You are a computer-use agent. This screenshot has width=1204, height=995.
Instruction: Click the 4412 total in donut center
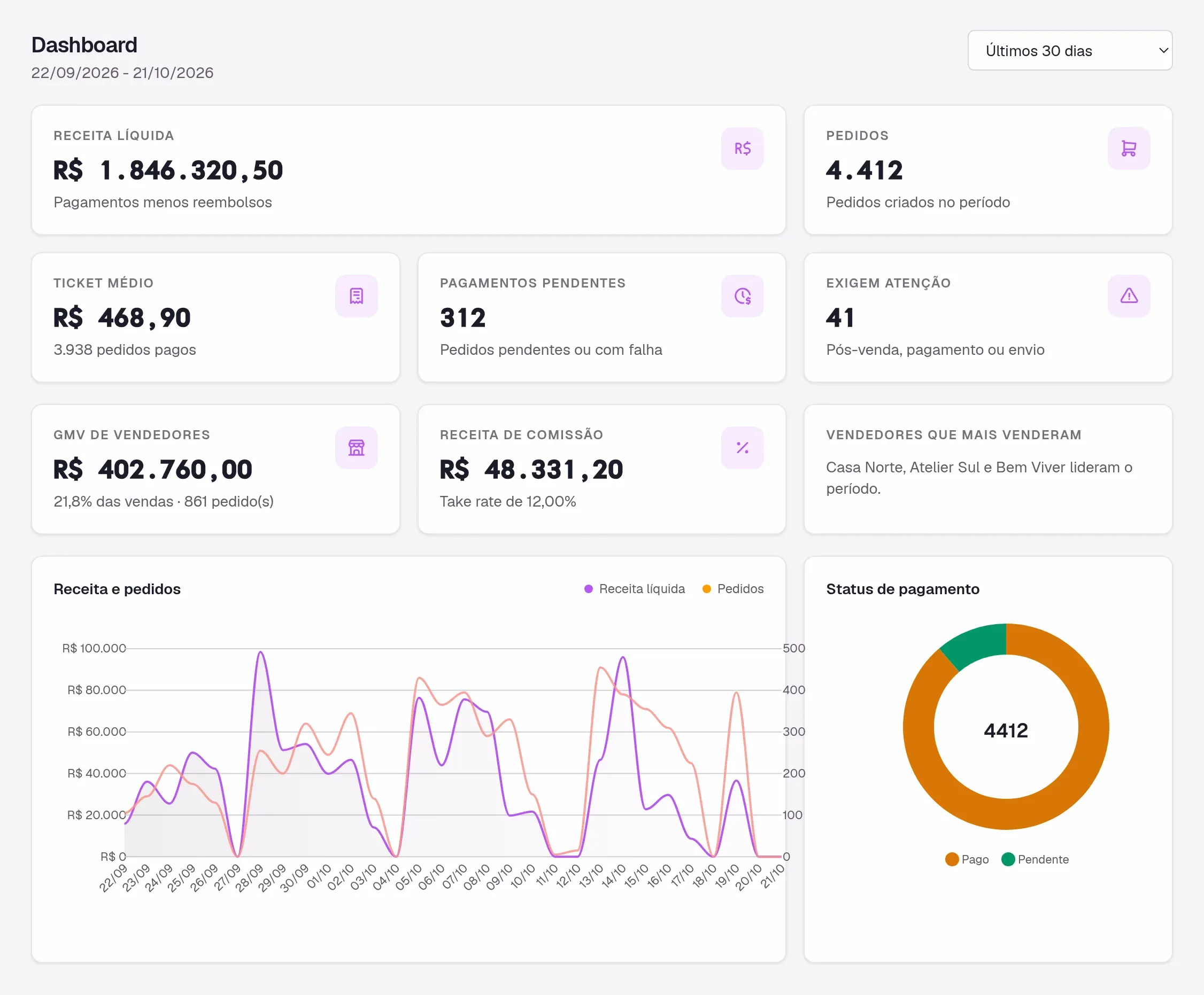point(1006,730)
